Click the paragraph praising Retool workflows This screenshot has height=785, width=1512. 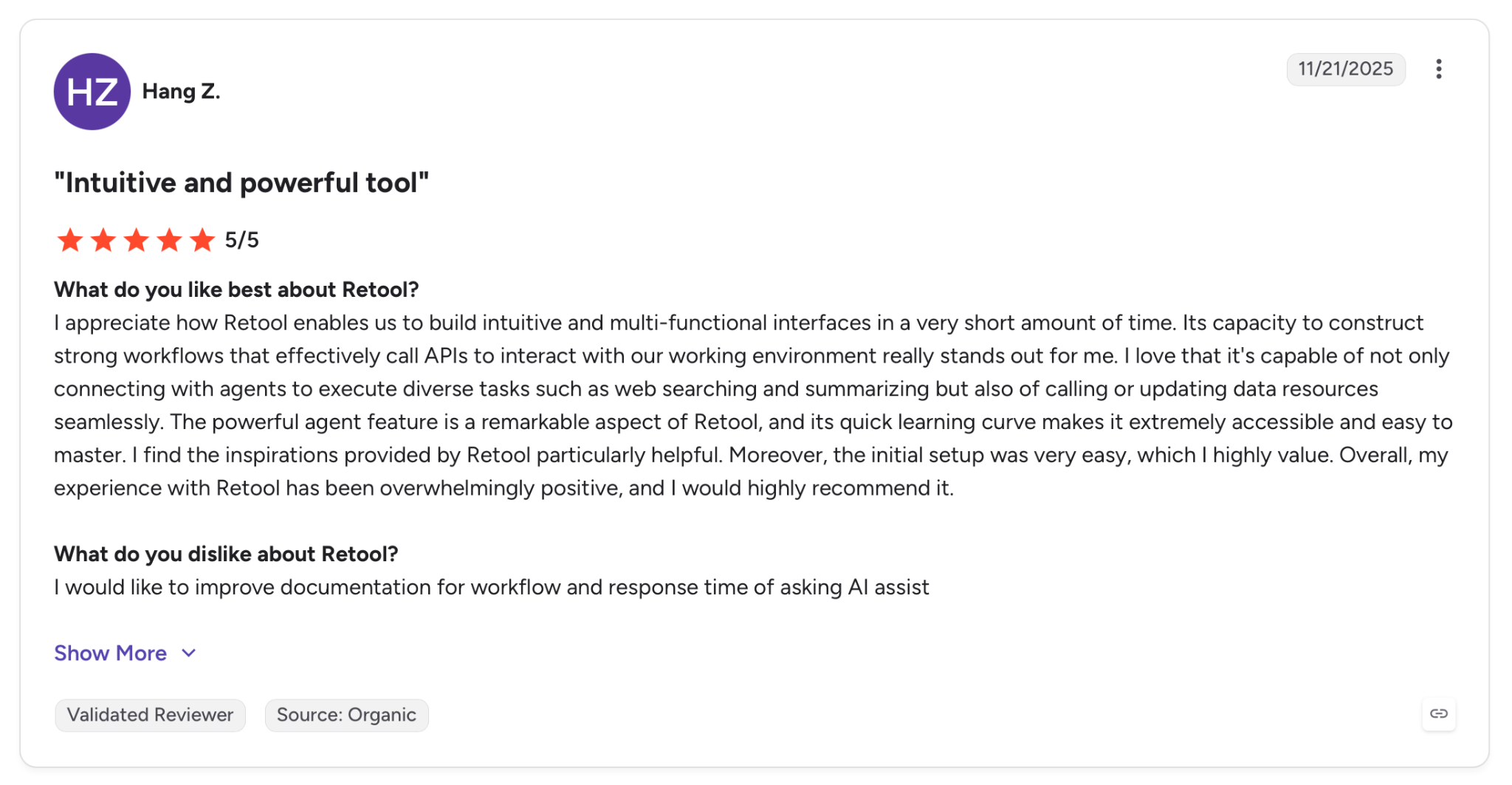[x=753, y=405]
